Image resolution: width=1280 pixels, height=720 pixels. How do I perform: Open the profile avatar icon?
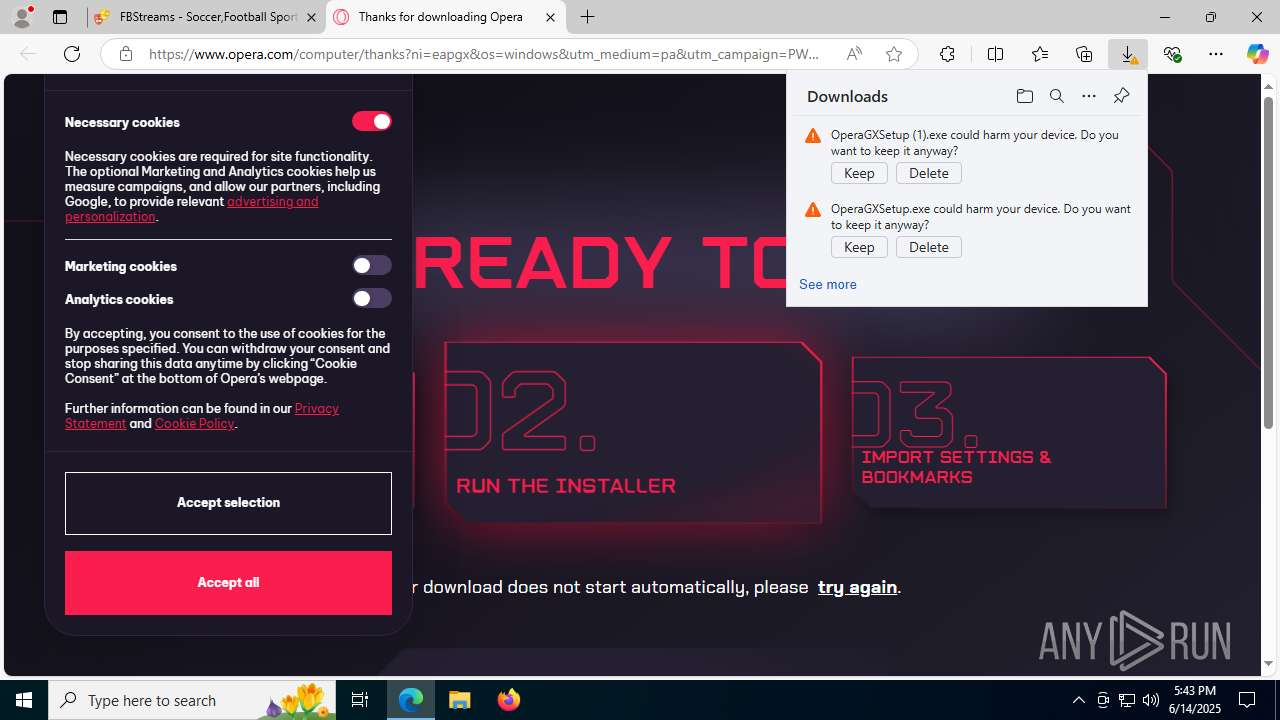(x=22, y=17)
